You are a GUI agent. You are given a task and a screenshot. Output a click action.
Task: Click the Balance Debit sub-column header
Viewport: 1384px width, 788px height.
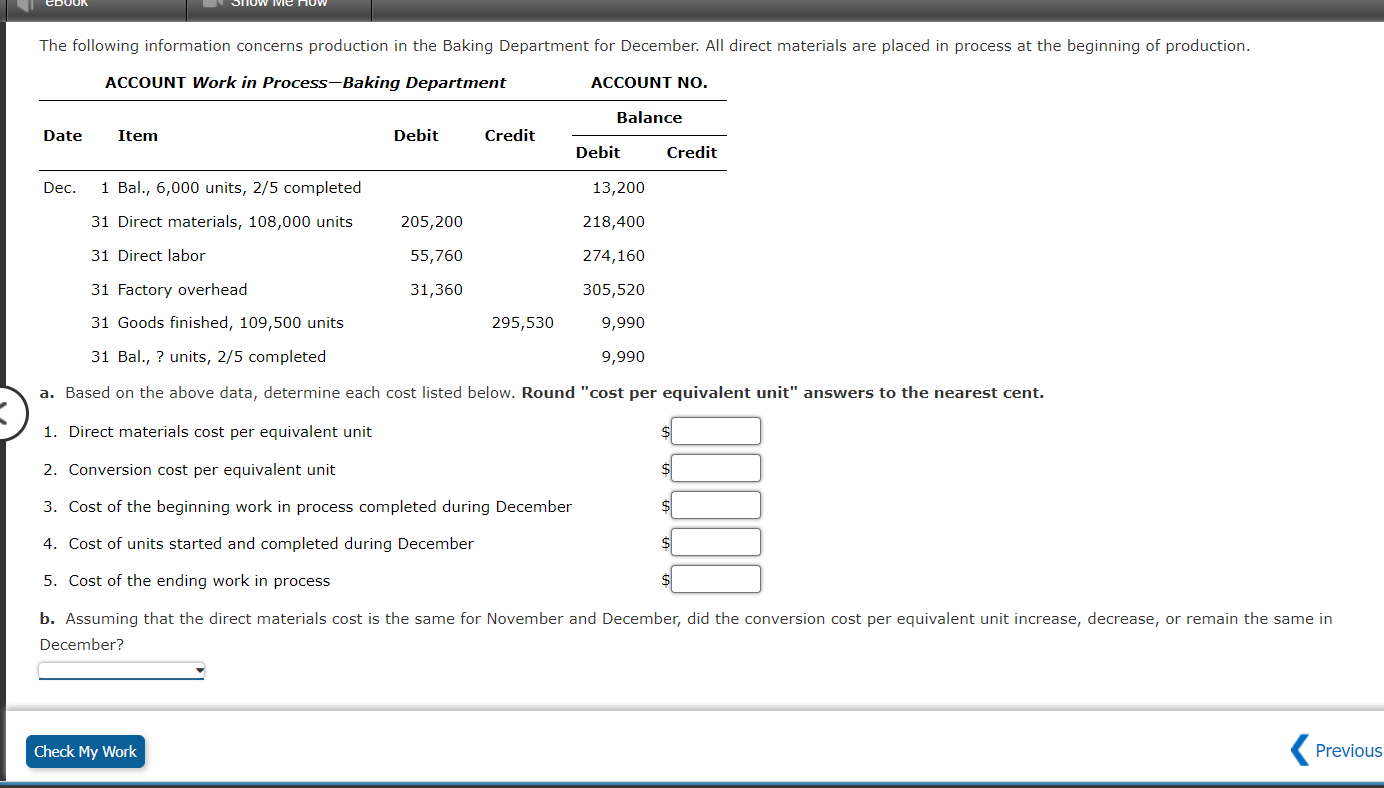(x=598, y=153)
